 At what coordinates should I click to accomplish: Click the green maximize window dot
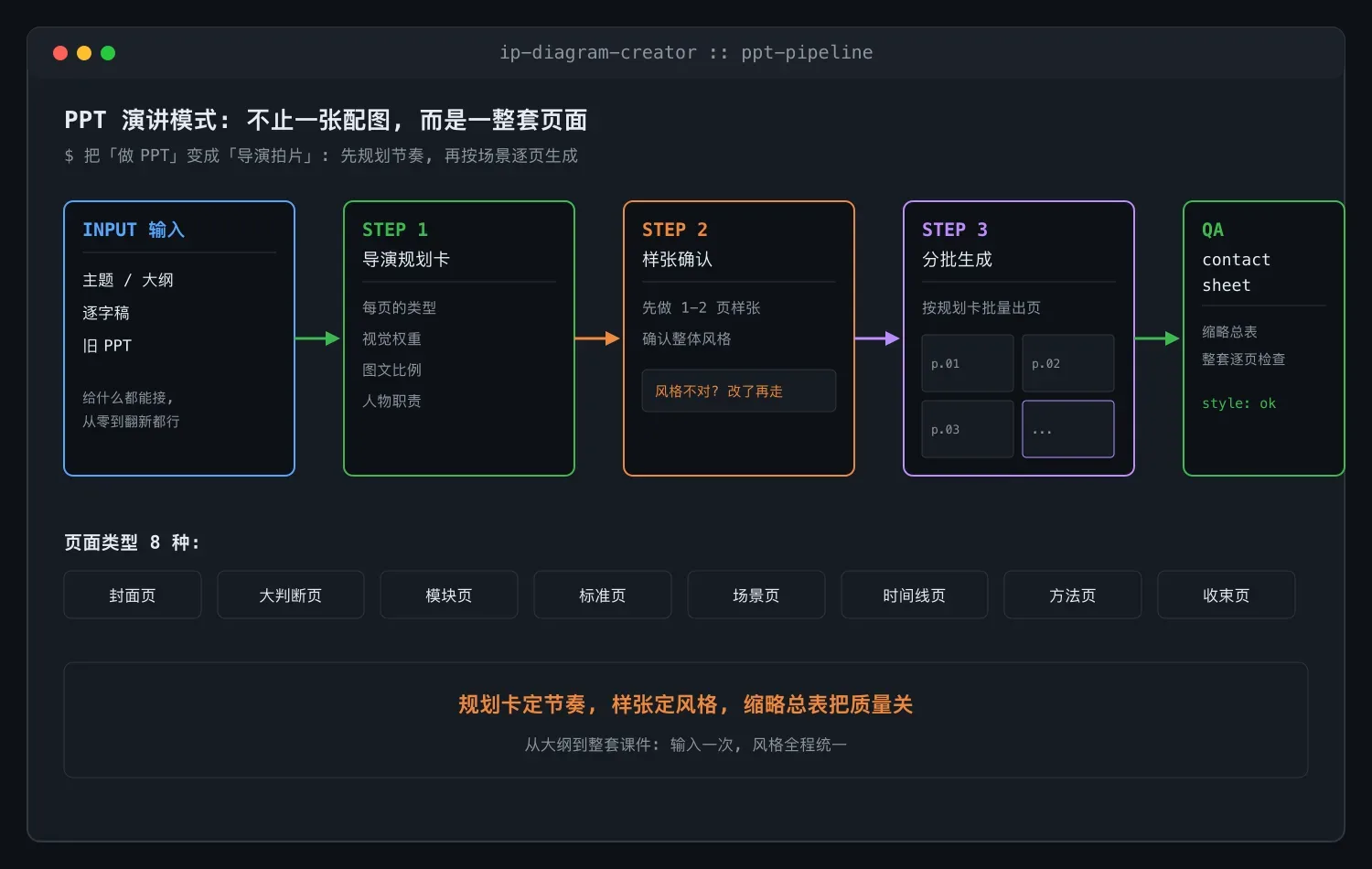(108, 53)
